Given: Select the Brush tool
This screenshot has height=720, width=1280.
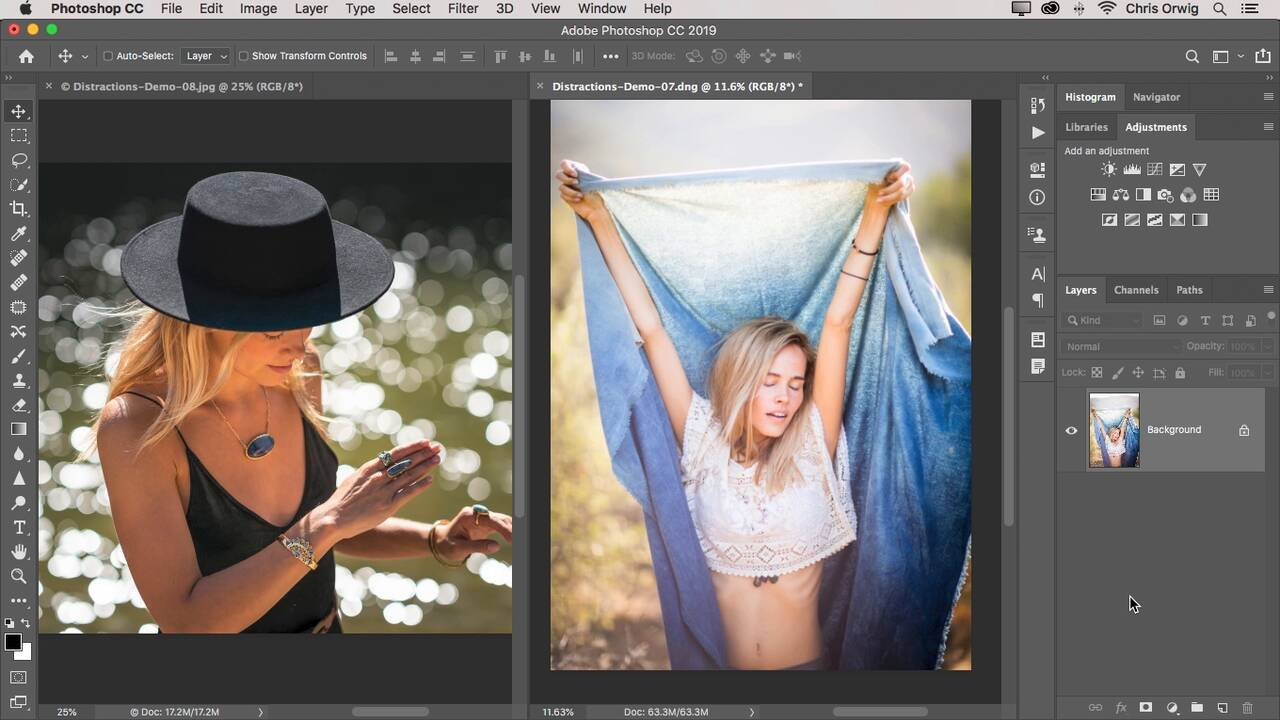Looking at the screenshot, I should pos(19,356).
